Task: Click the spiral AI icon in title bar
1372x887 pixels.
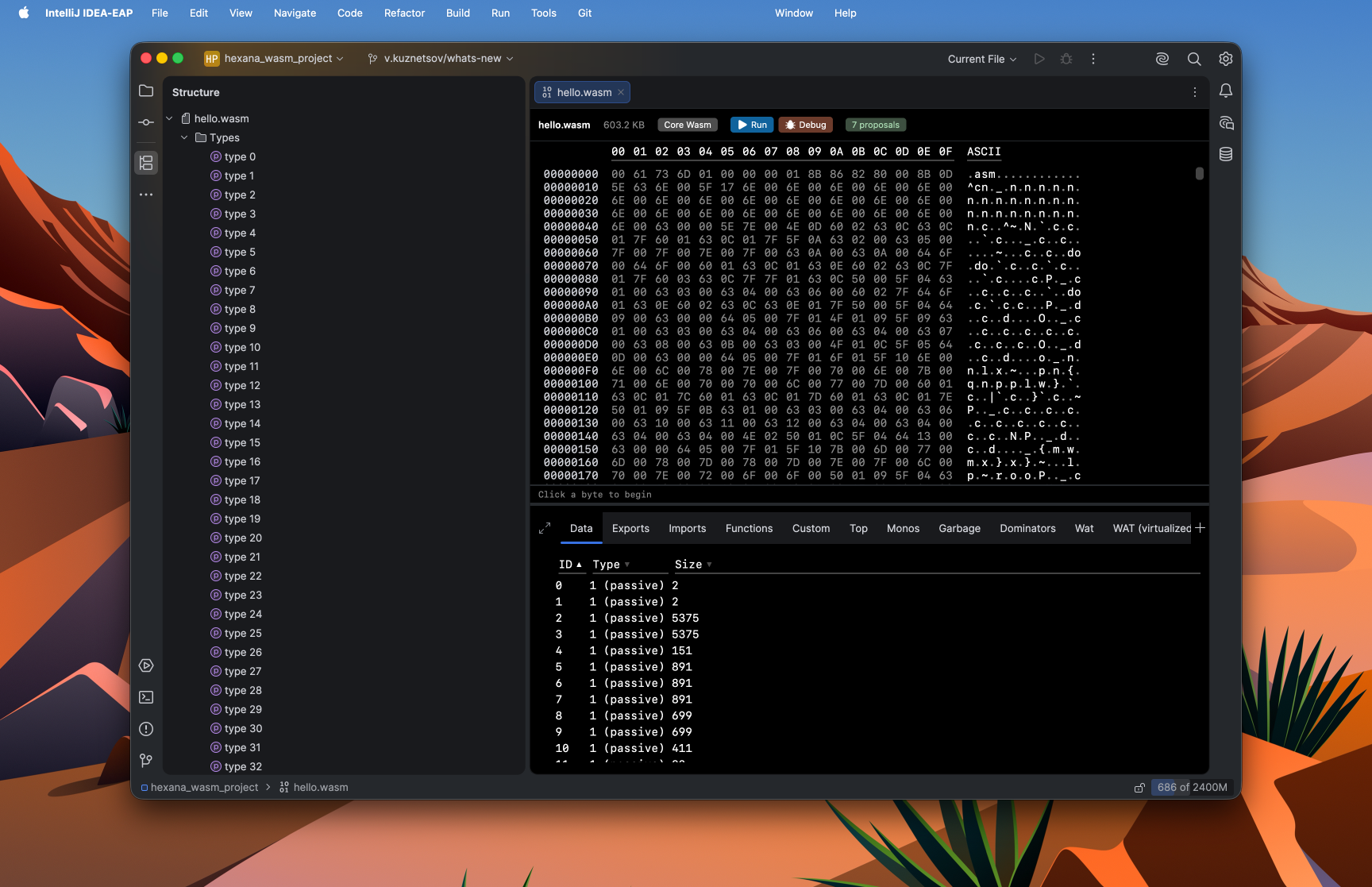Action: [x=1162, y=59]
